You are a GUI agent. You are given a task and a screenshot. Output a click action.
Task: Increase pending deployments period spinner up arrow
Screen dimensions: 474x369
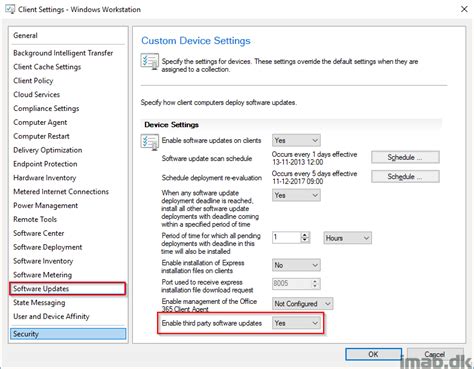305,235
